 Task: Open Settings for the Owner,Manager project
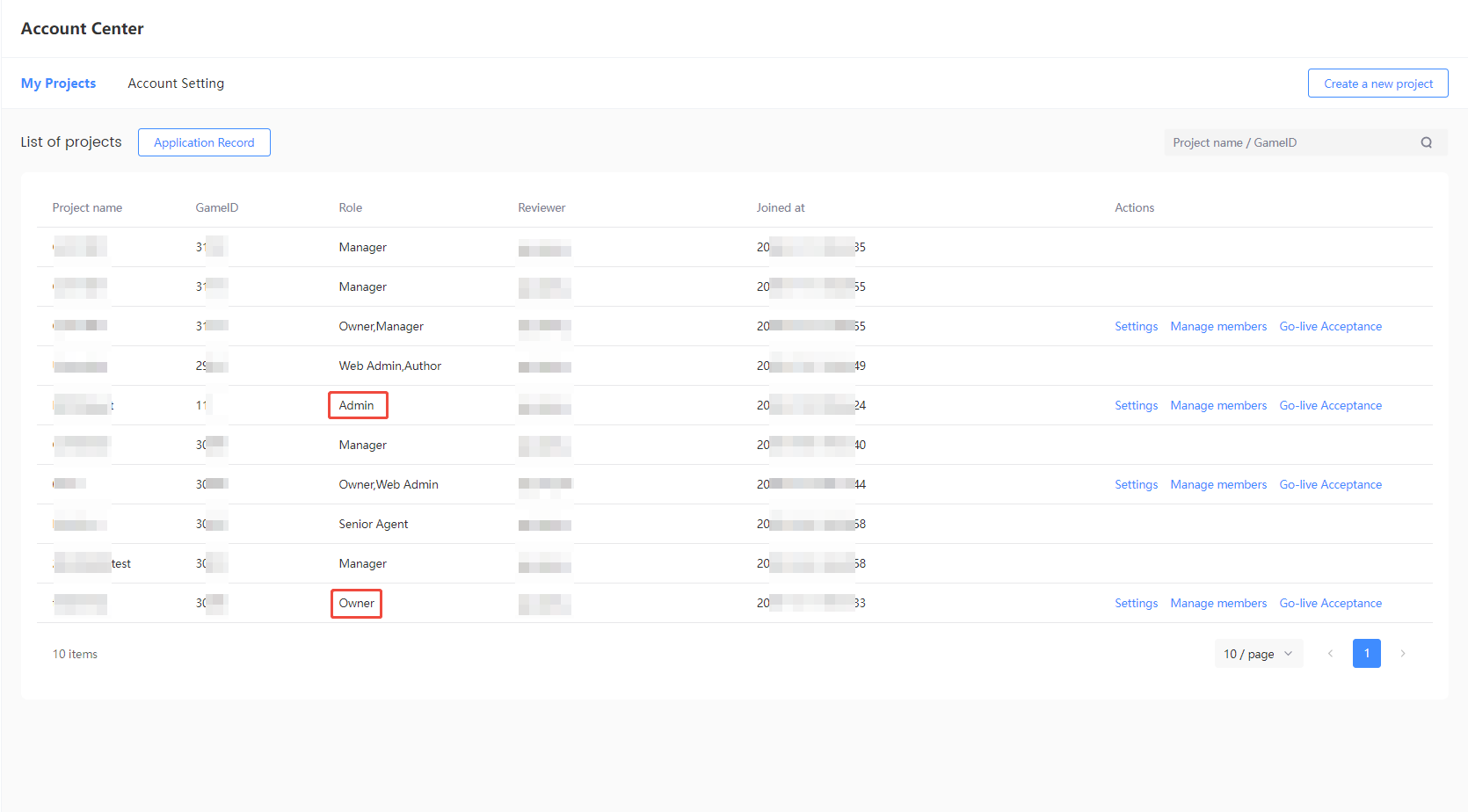tap(1136, 326)
